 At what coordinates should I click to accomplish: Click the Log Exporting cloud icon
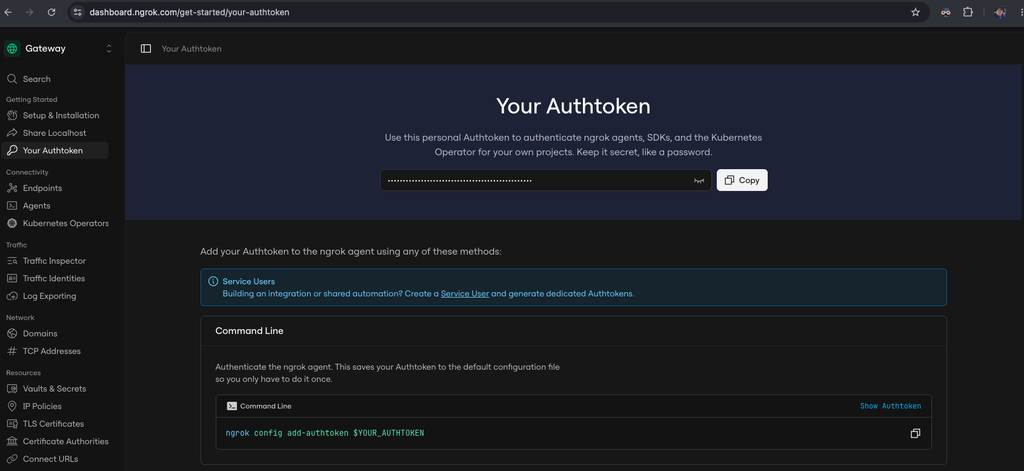point(12,296)
